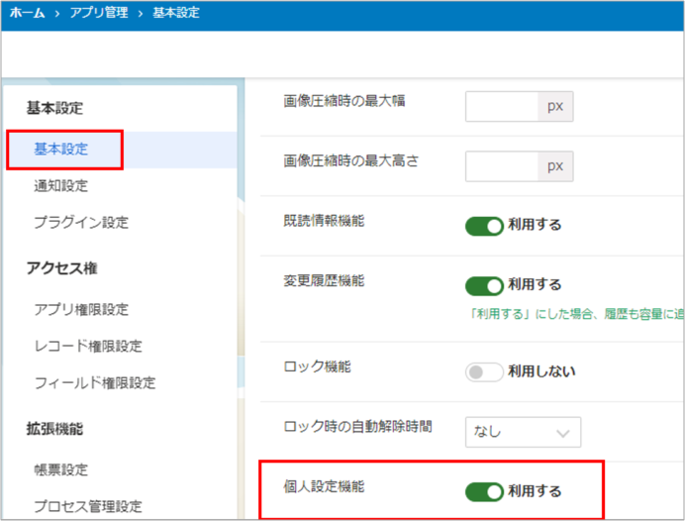Click the 画像圧縮時の最大幅 input field

504,105
